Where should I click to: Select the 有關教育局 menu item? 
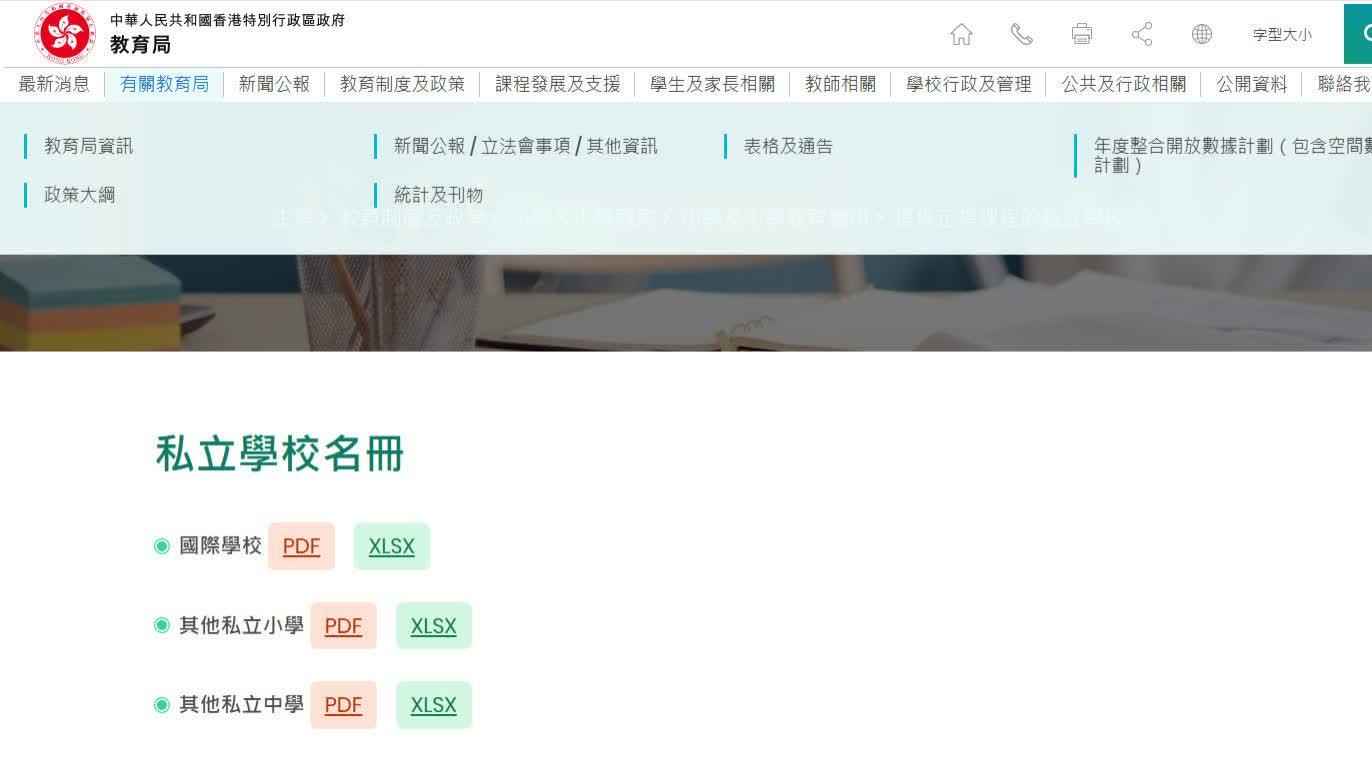tap(164, 84)
